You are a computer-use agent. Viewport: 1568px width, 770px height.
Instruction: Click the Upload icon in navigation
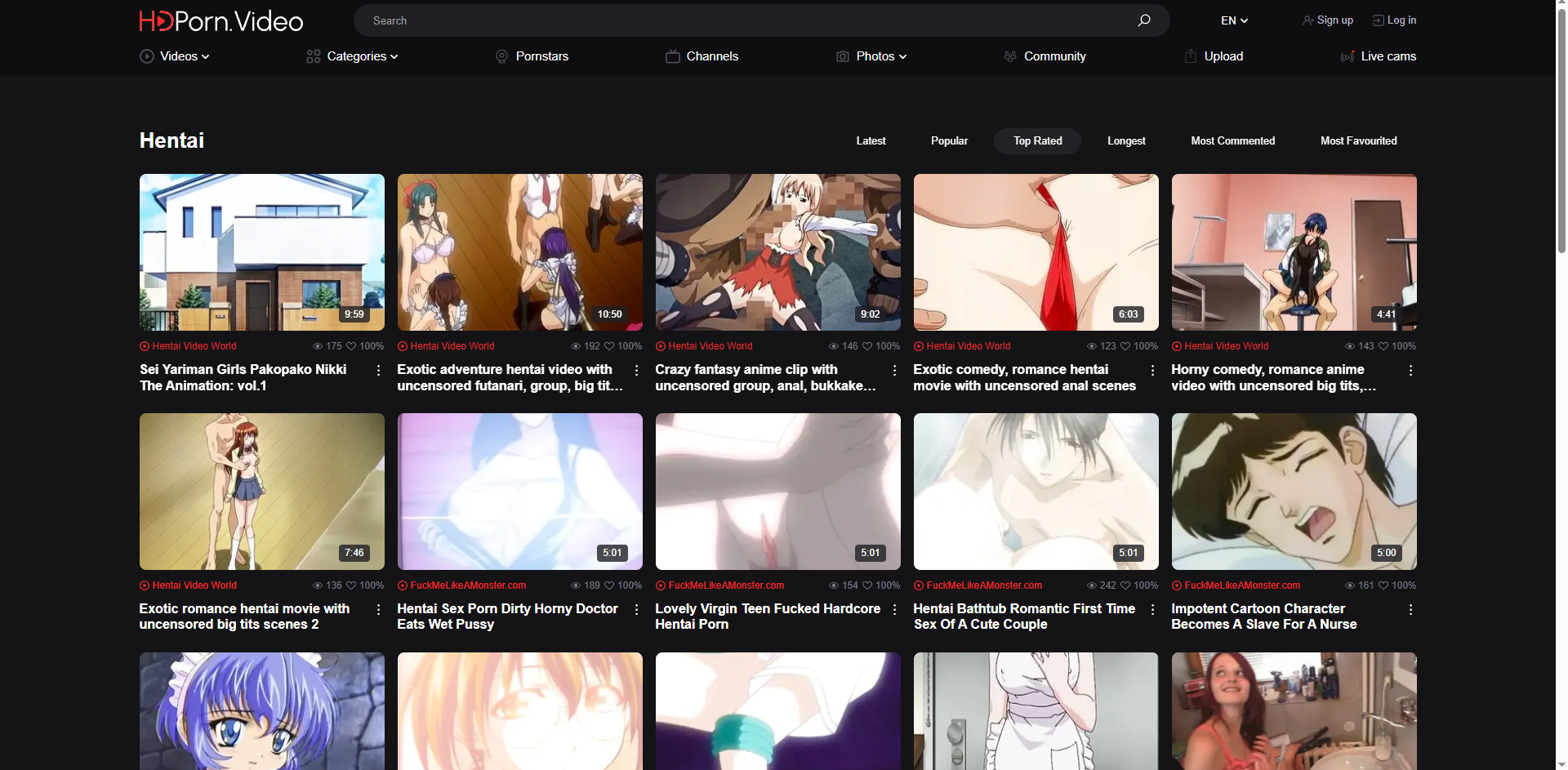coord(1191,56)
